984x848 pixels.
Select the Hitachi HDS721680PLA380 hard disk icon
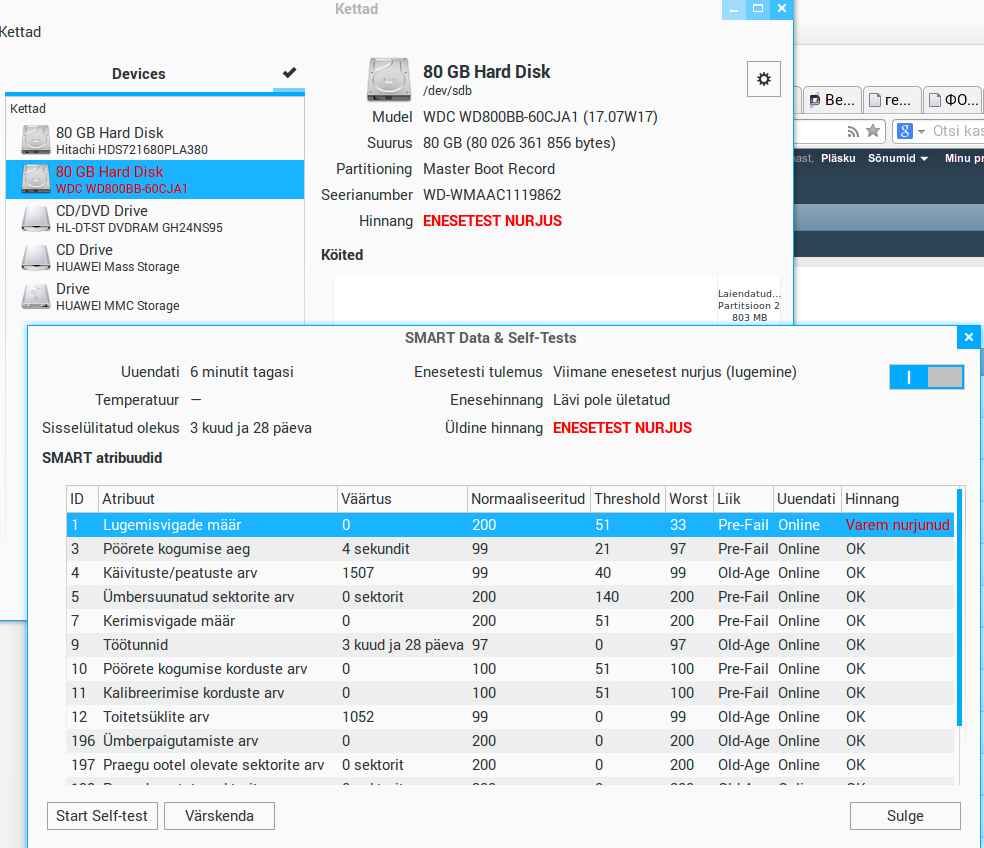coord(36,140)
